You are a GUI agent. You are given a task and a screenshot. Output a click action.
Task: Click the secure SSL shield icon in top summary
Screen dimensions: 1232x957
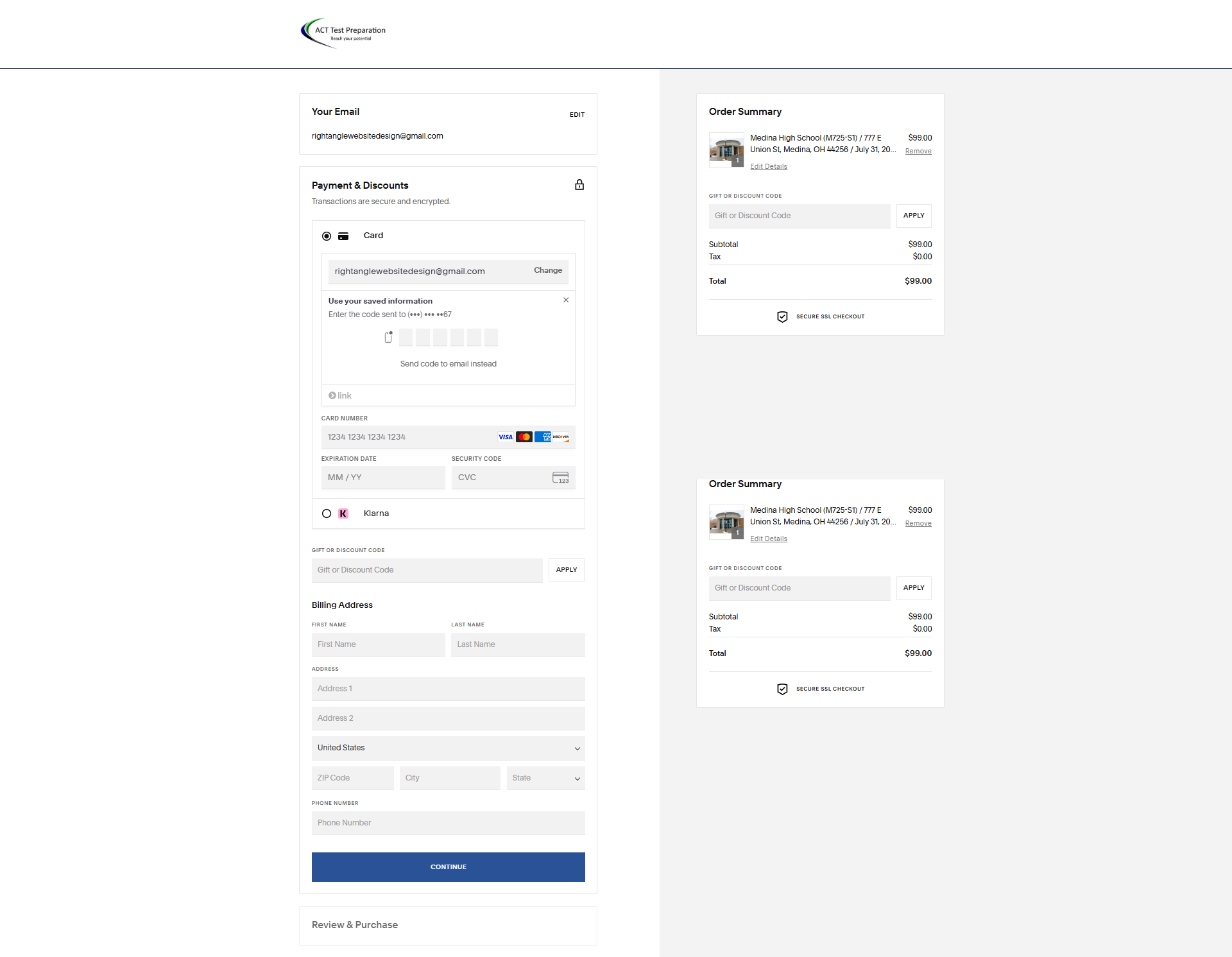click(x=782, y=317)
